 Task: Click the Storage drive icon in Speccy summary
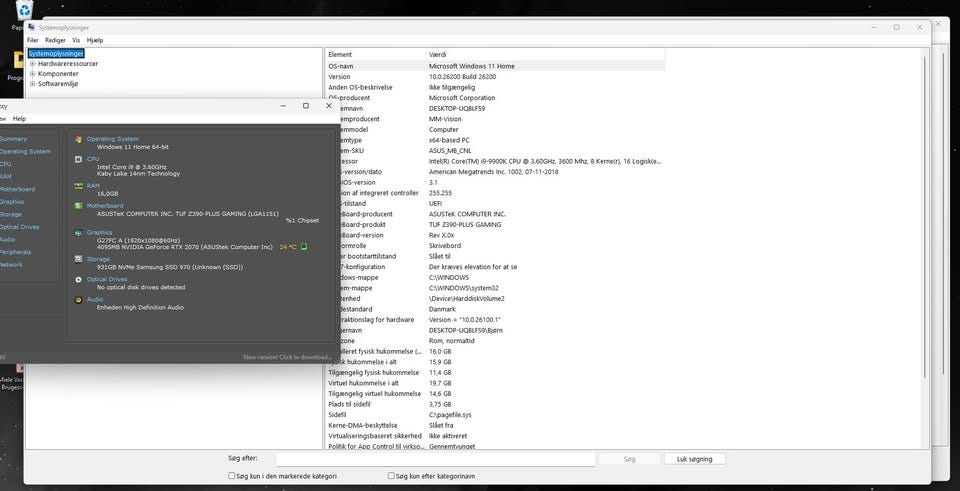pyautogui.click(x=78, y=259)
